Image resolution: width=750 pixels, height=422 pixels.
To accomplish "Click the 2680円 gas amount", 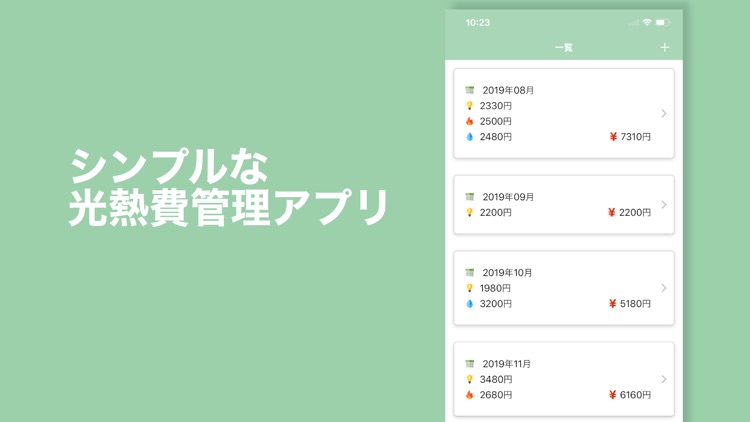I will coord(496,395).
